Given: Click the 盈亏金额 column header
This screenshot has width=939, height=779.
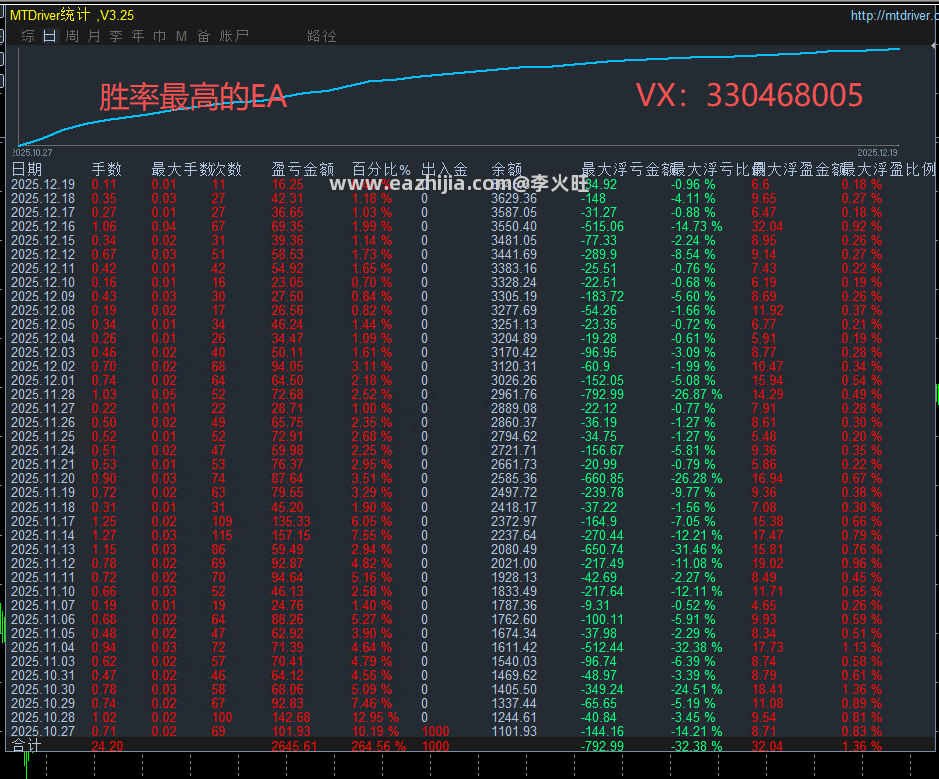Looking at the screenshot, I should [x=302, y=169].
